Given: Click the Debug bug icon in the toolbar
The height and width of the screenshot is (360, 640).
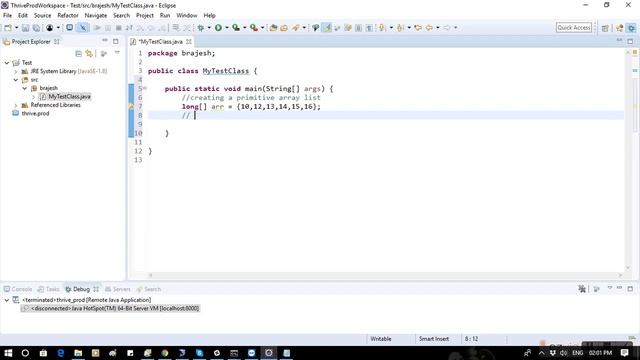Looking at the screenshot, I should (201, 28).
